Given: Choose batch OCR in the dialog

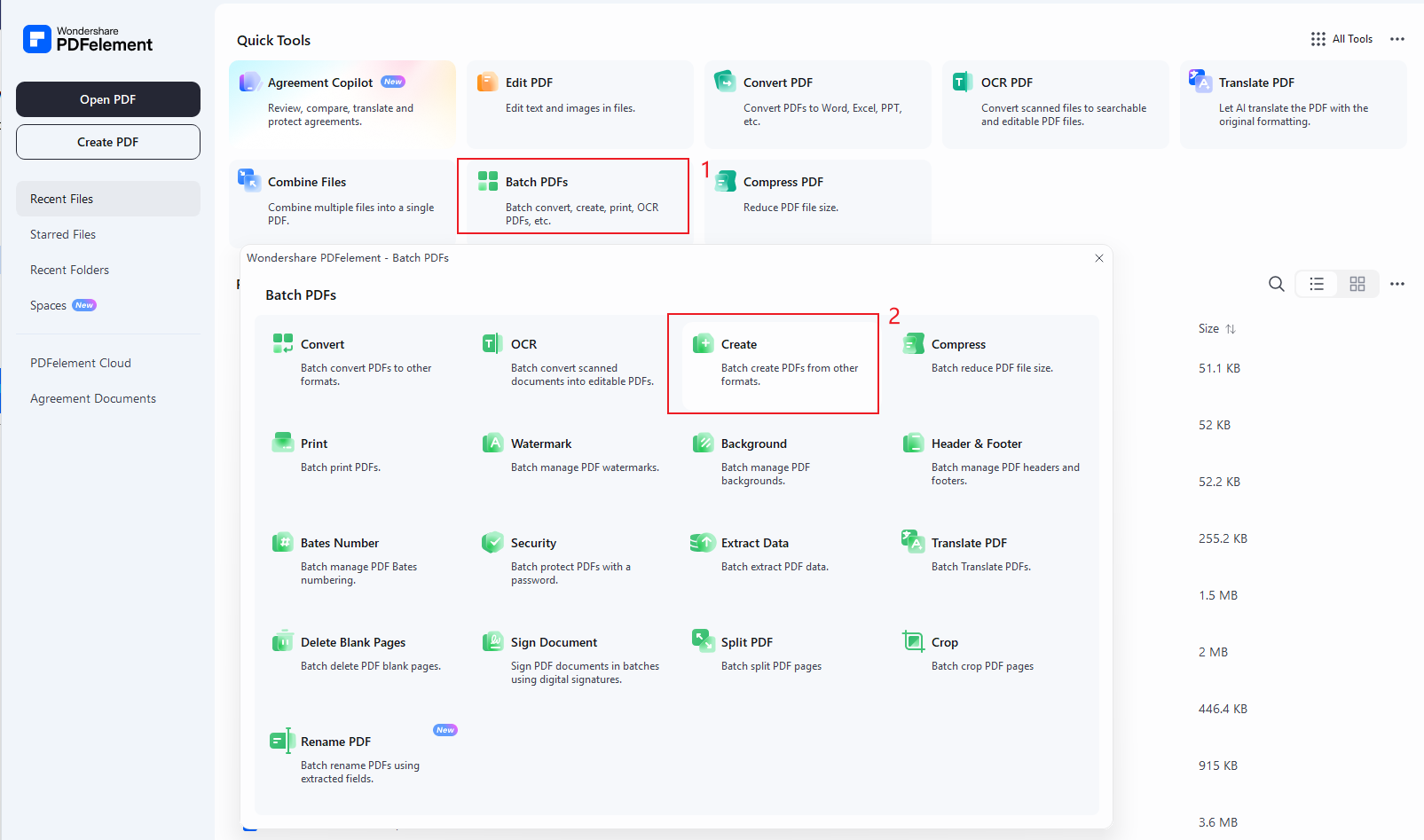Looking at the screenshot, I should pyautogui.click(x=570, y=364).
